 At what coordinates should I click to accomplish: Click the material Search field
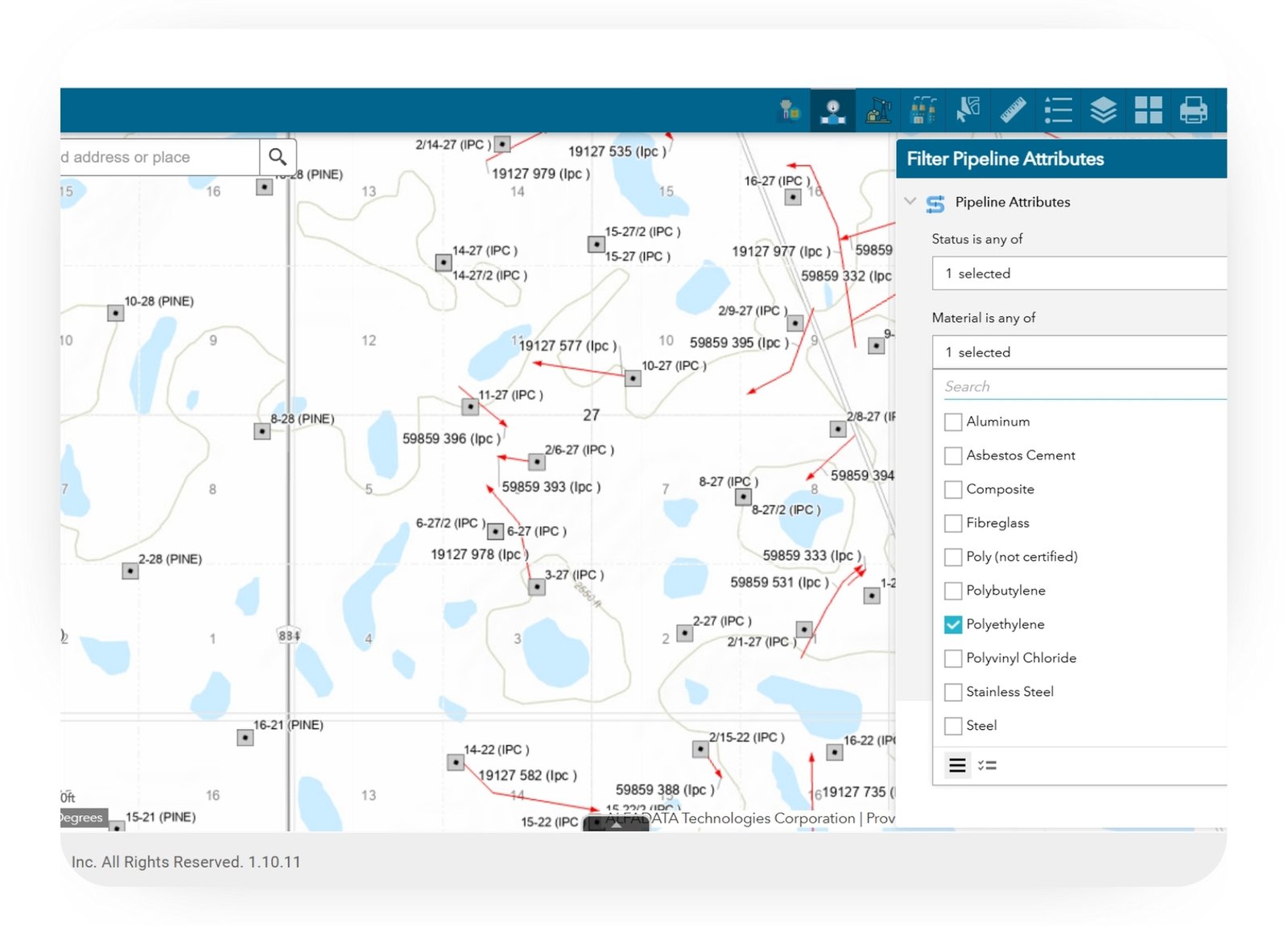[x=1083, y=387]
